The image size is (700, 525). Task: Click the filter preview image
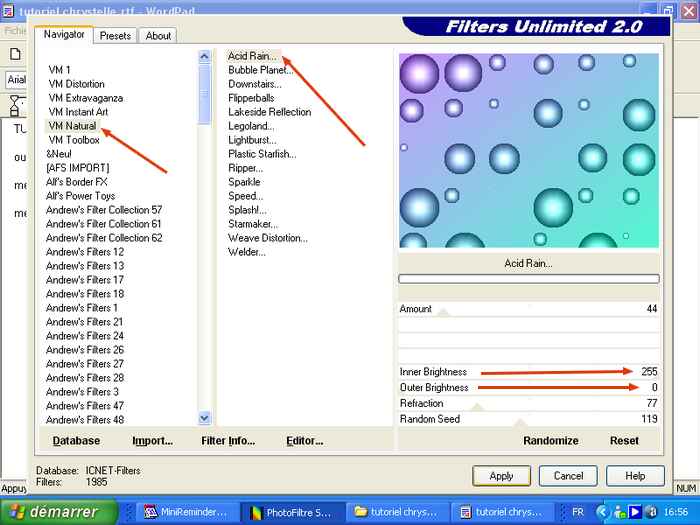529,150
